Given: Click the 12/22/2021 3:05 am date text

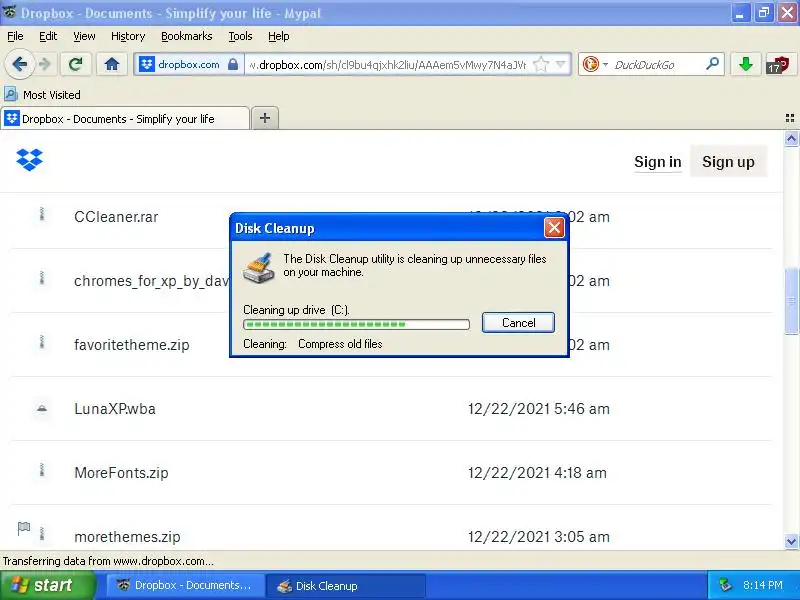Looking at the screenshot, I should (x=538, y=537).
